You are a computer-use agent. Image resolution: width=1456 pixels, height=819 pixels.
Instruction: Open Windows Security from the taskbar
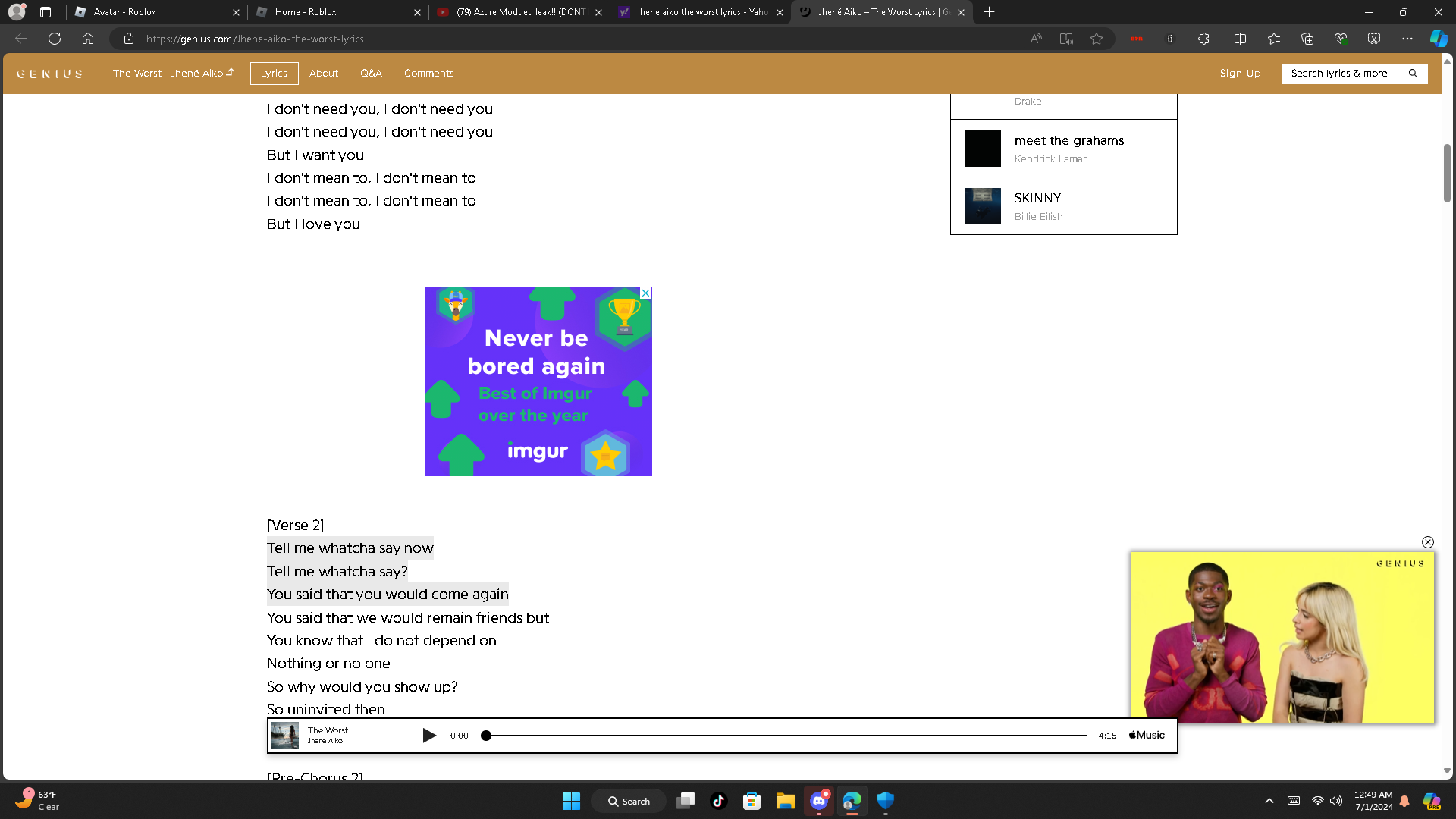point(886,801)
